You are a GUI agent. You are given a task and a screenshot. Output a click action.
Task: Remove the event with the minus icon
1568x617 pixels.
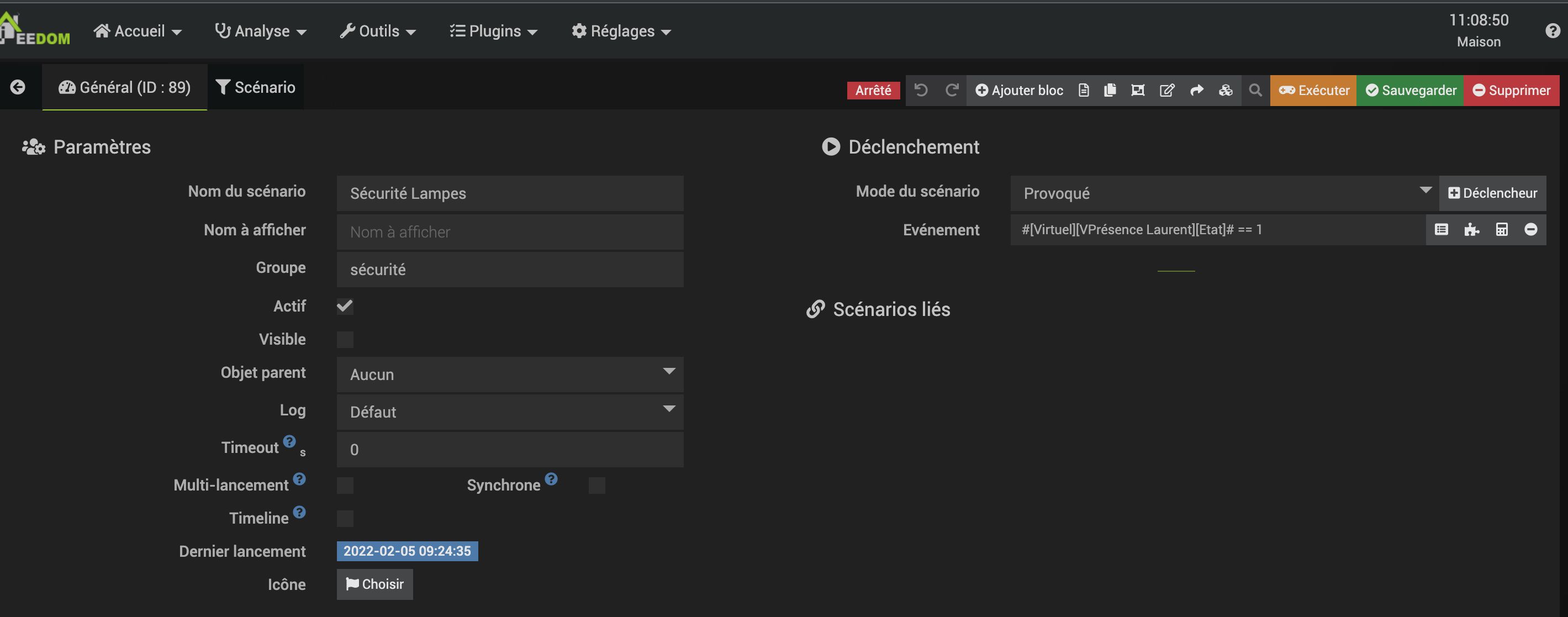pyautogui.click(x=1530, y=229)
